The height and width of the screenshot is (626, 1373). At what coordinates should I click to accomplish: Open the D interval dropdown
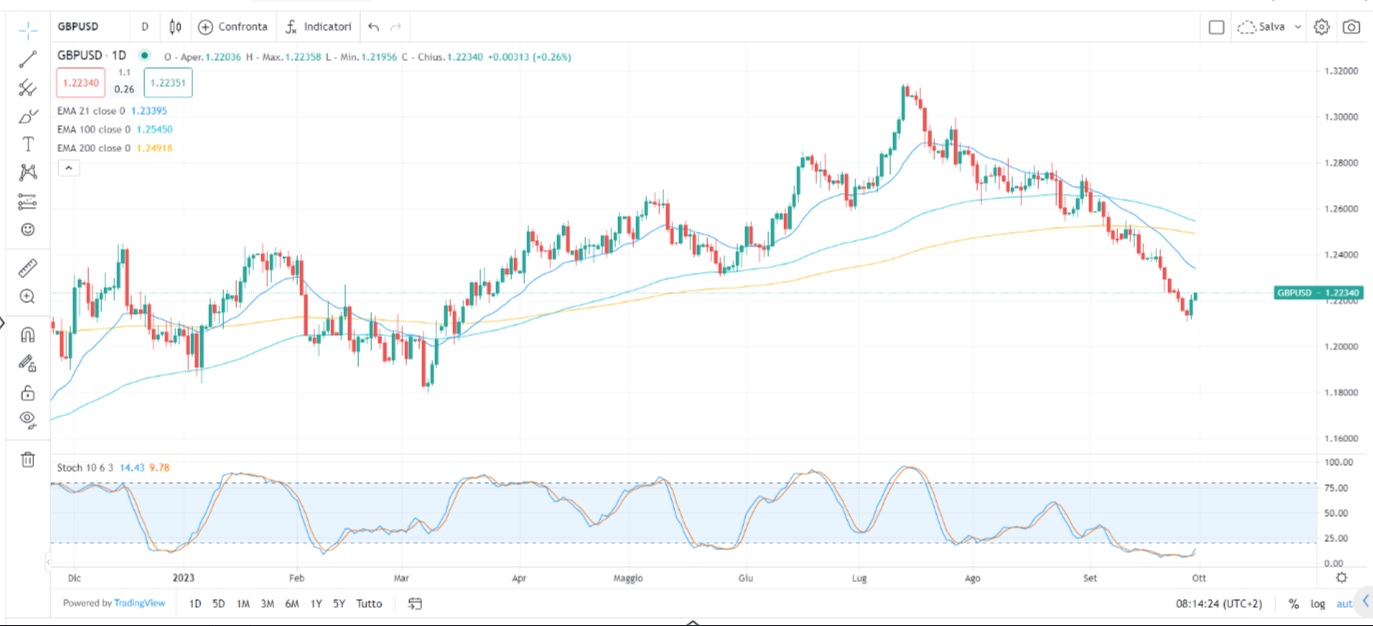145,26
